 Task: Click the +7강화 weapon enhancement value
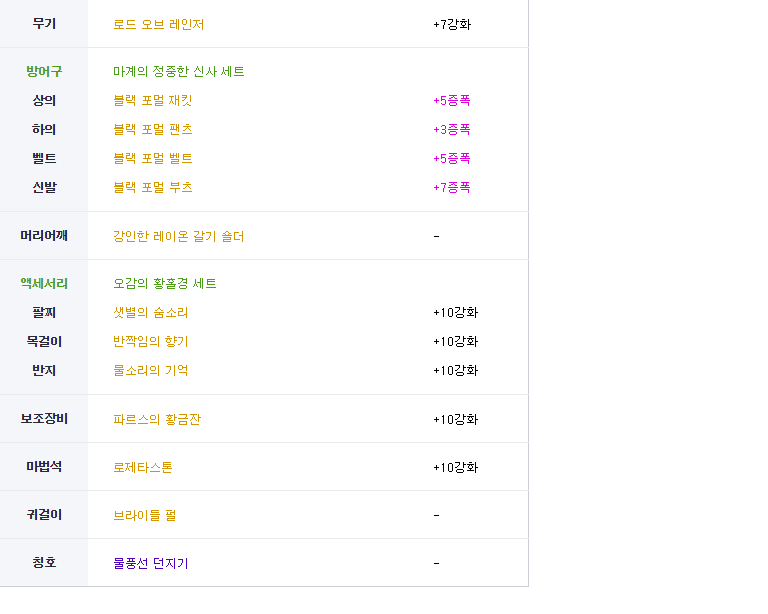pos(452,24)
